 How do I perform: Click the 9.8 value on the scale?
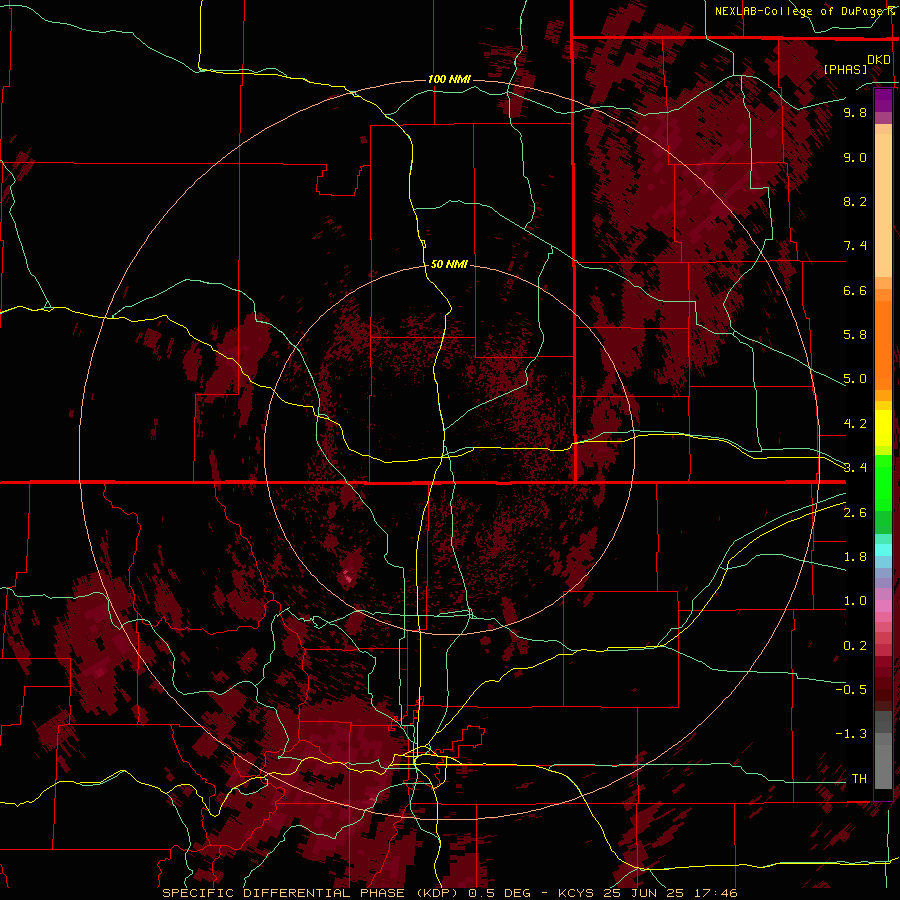[855, 112]
